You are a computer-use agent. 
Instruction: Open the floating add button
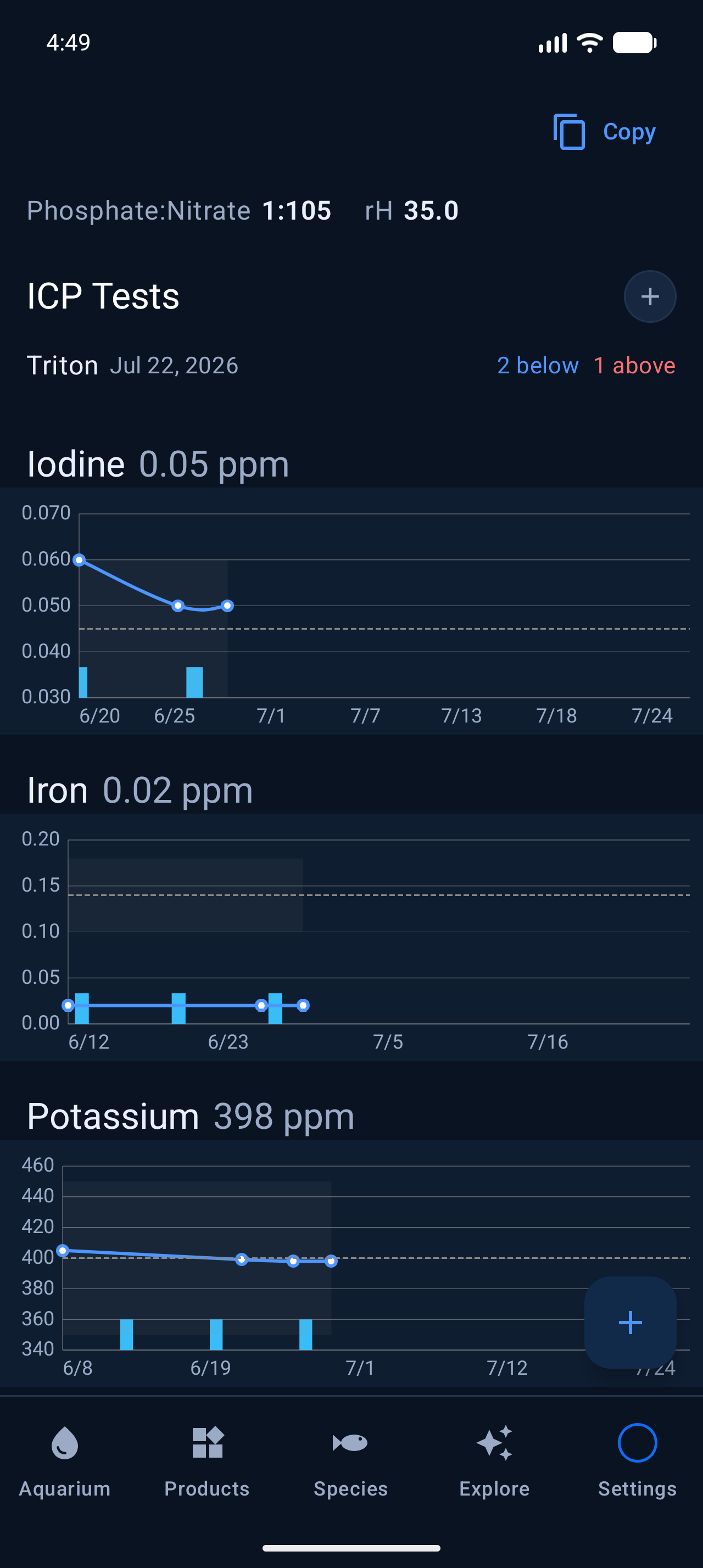pyautogui.click(x=630, y=1322)
